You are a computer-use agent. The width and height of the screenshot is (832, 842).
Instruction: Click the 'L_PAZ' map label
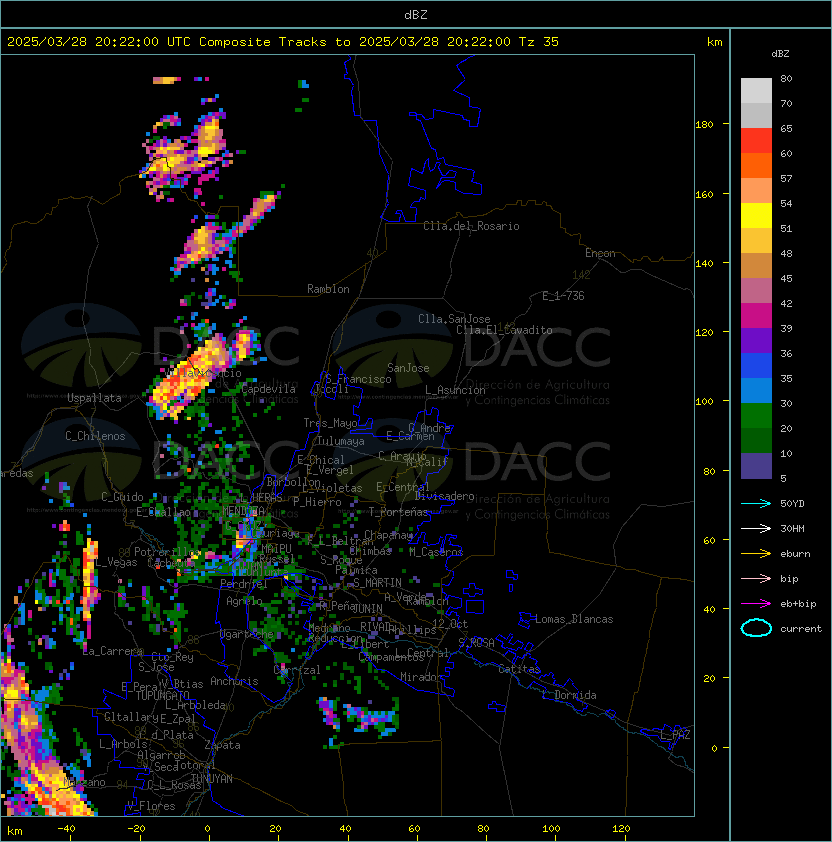pyautogui.click(x=675, y=735)
